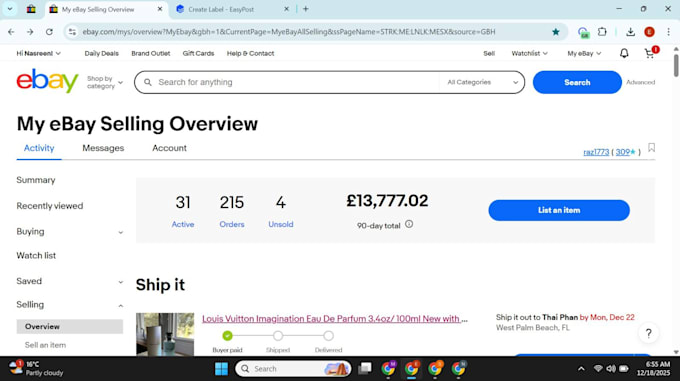View the 215 Orders

pos(232,211)
